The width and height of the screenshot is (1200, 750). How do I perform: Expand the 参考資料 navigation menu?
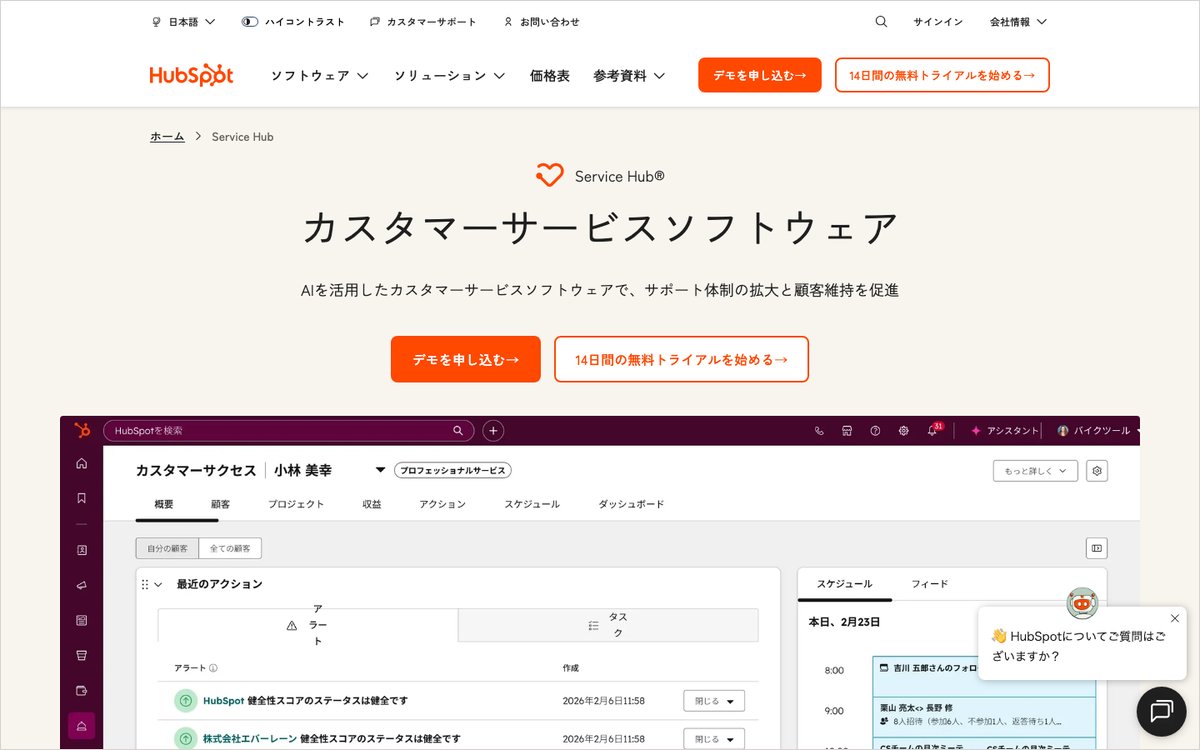click(629, 75)
